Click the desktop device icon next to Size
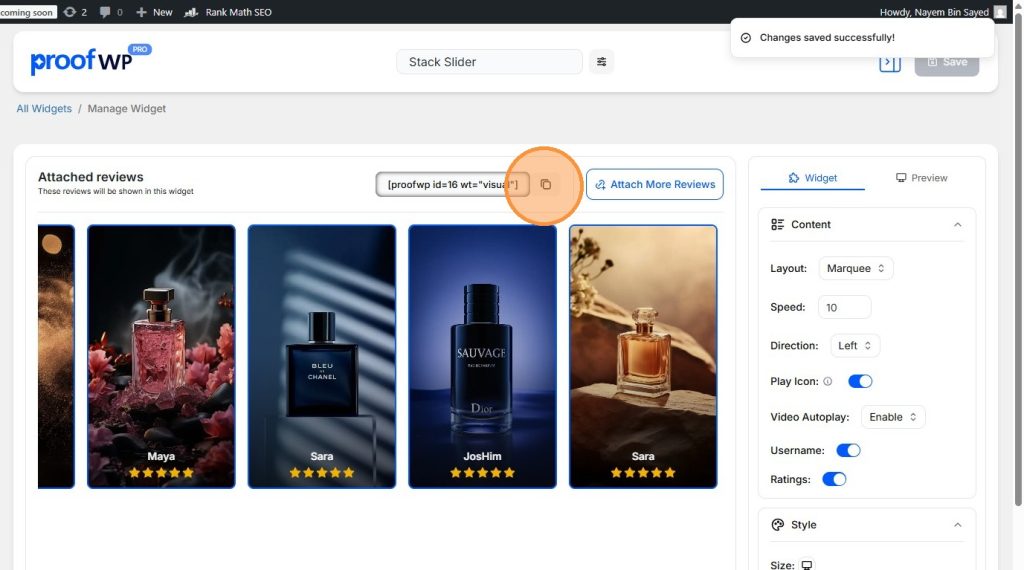This screenshot has height=570, width=1024. click(x=807, y=565)
